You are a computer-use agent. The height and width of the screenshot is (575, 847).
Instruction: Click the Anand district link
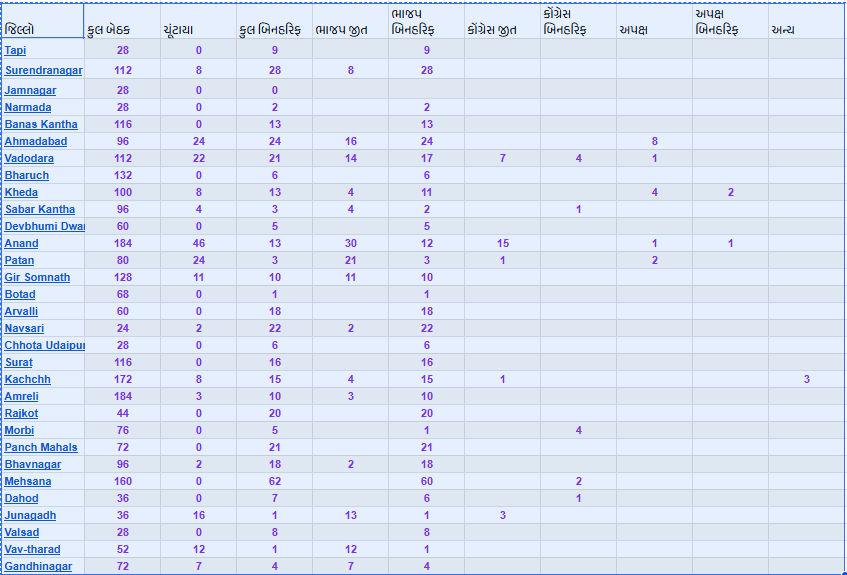tap(22, 244)
